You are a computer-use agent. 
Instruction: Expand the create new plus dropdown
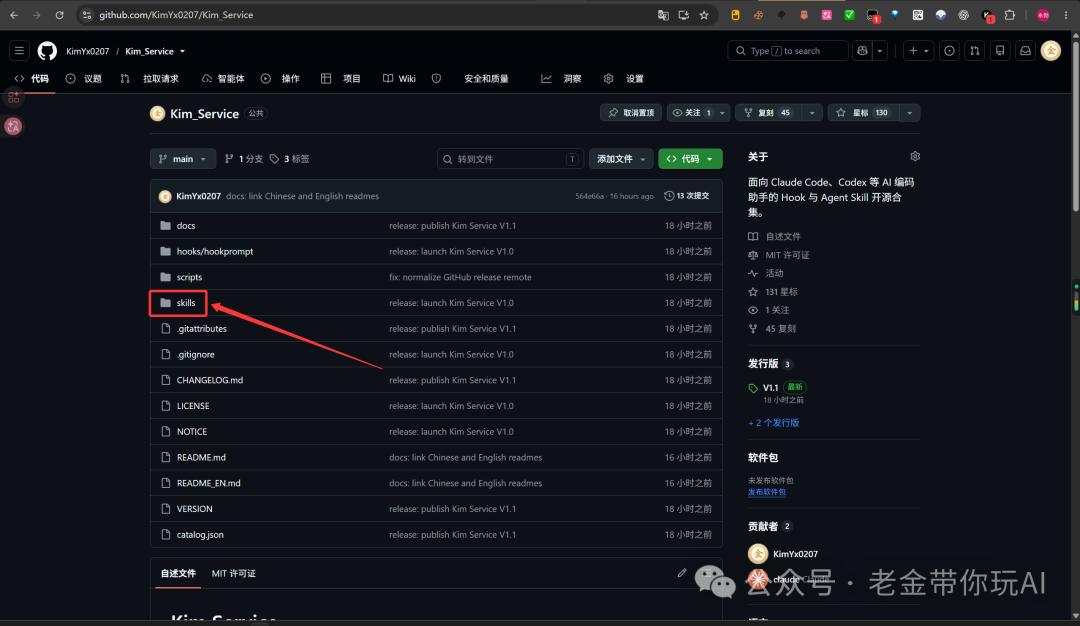tap(919, 51)
